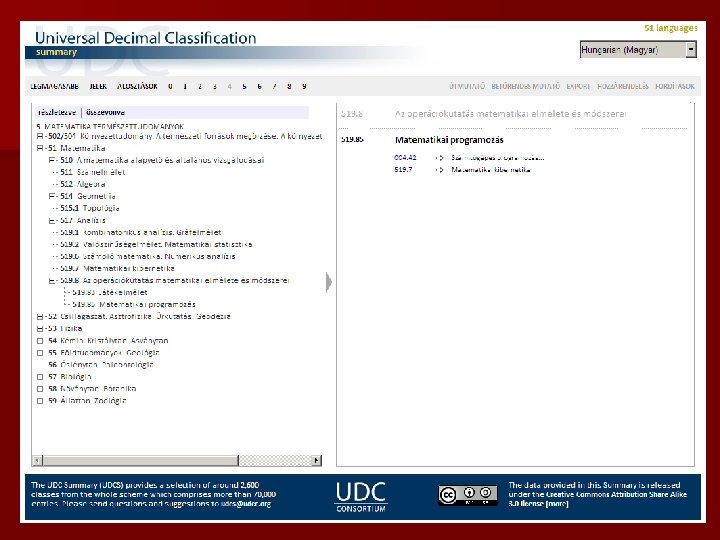Viewport: 720px width, 540px height.
Task: Open the EXPORT menu item
Action: coord(578,86)
